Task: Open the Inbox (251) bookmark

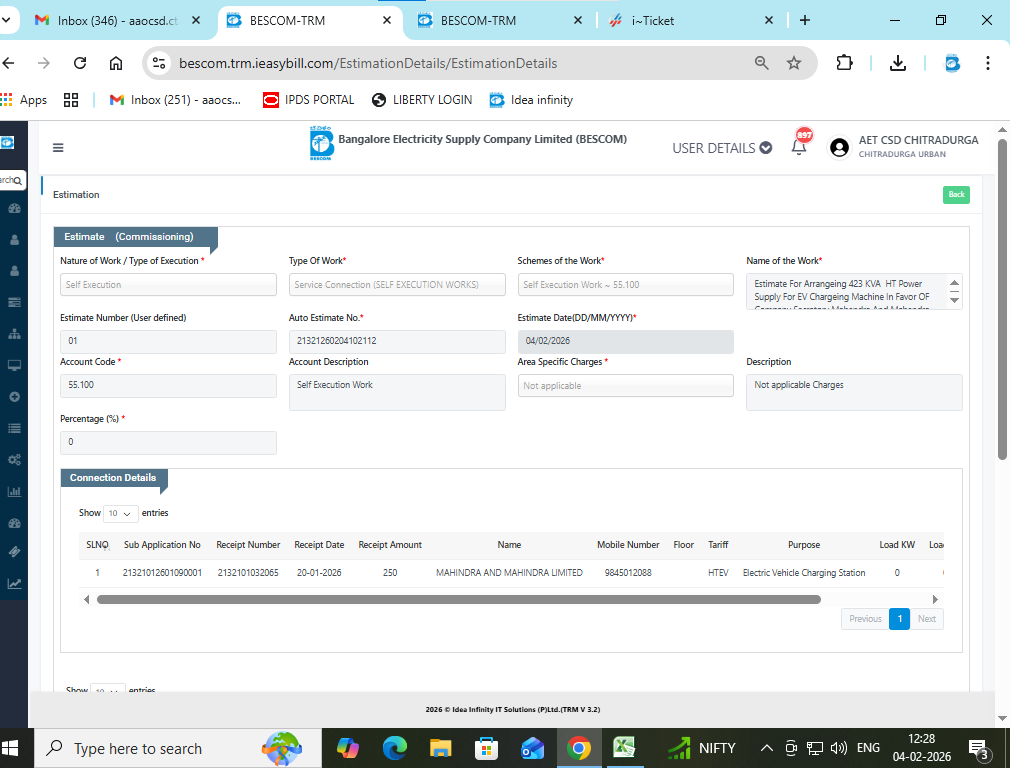Action: click(175, 100)
